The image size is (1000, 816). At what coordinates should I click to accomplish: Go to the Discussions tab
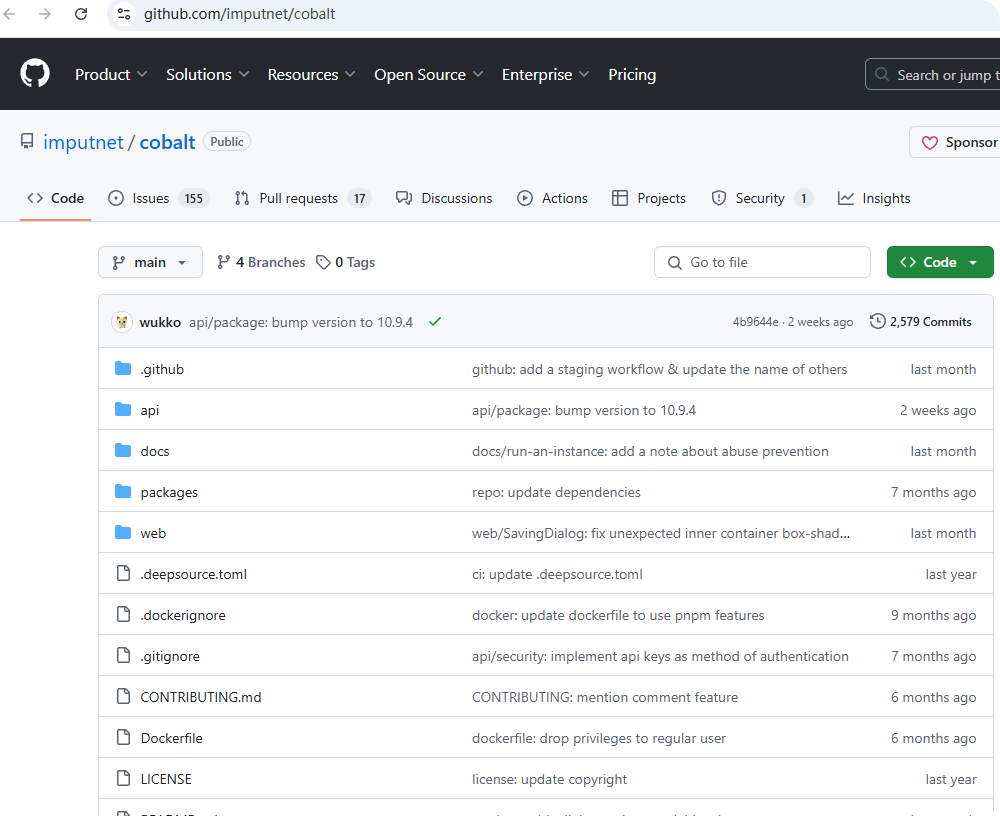(x=444, y=198)
